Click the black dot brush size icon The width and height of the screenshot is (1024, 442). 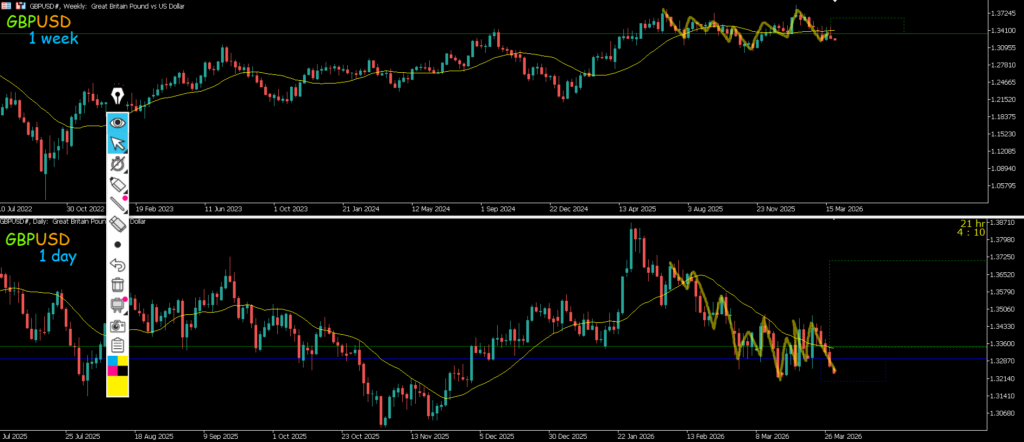coord(118,244)
